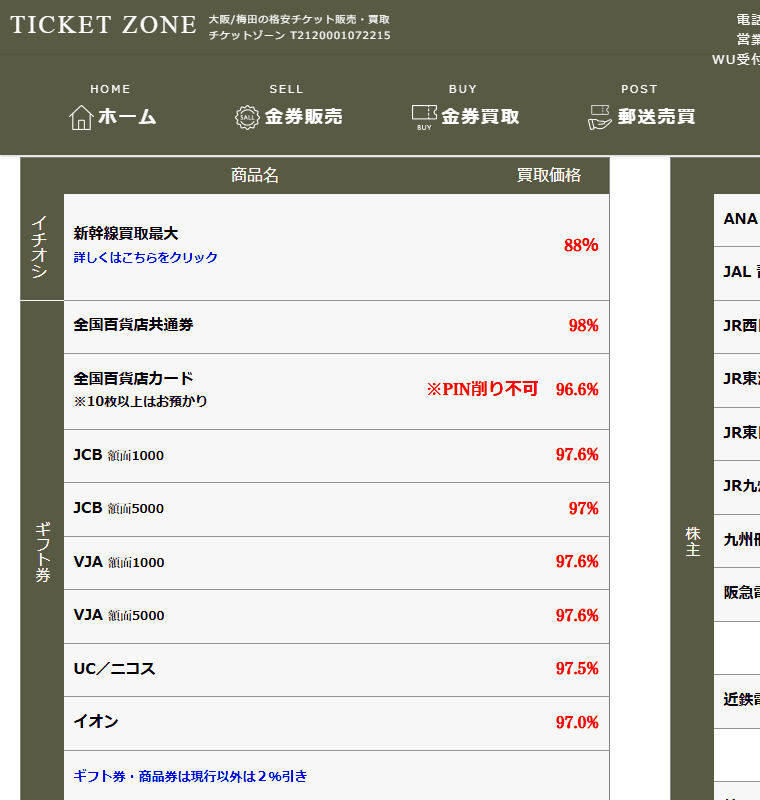The image size is (760, 800).
Task: Click ※10枚以上はお預かり note
Action: point(140,401)
